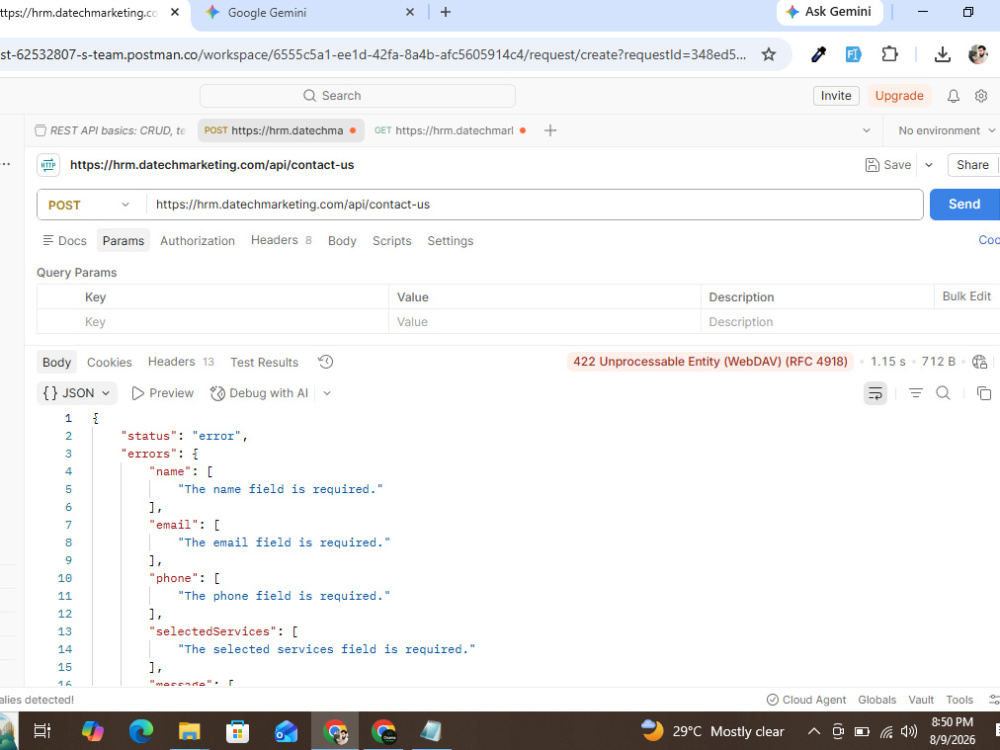This screenshot has width=1000, height=750.
Task: Expand the Save options arrow
Action: pos(929,165)
